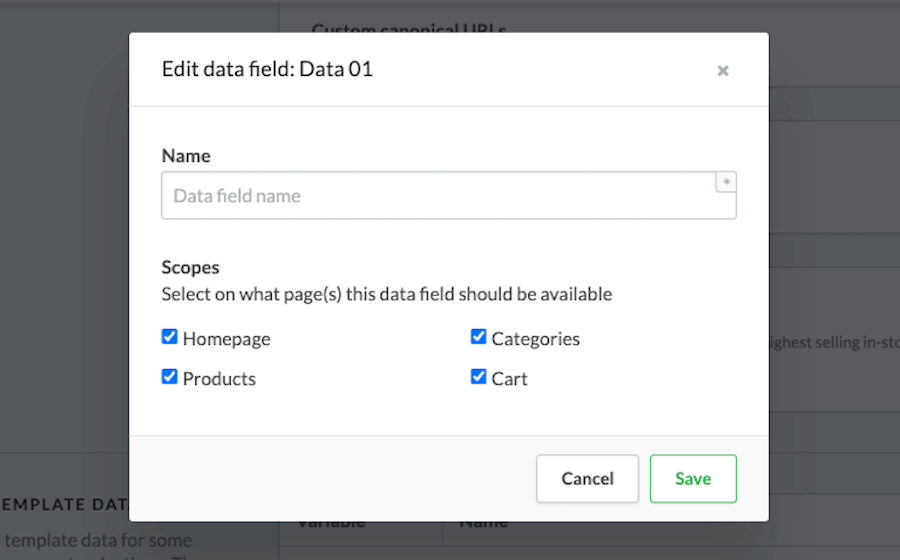Click the dimmed Variable column header
This screenshot has width=900, height=560.
(330, 526)
